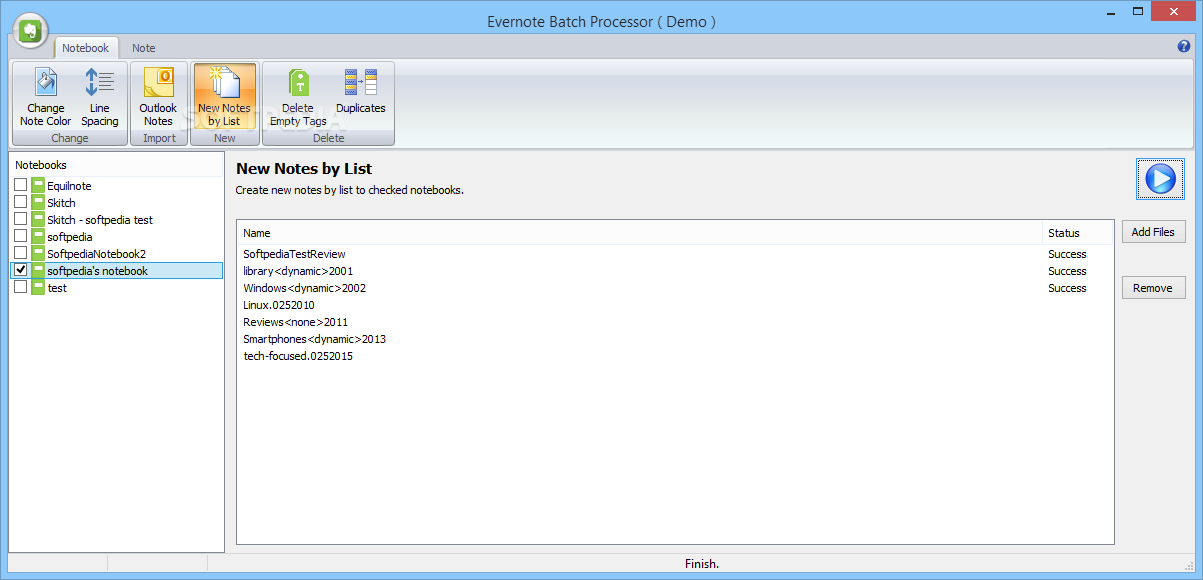Check the Equilnote notebook checkbox
The width and height of the screenshot is (1203, 580).
pyautogui.click(x=21, y=186)
